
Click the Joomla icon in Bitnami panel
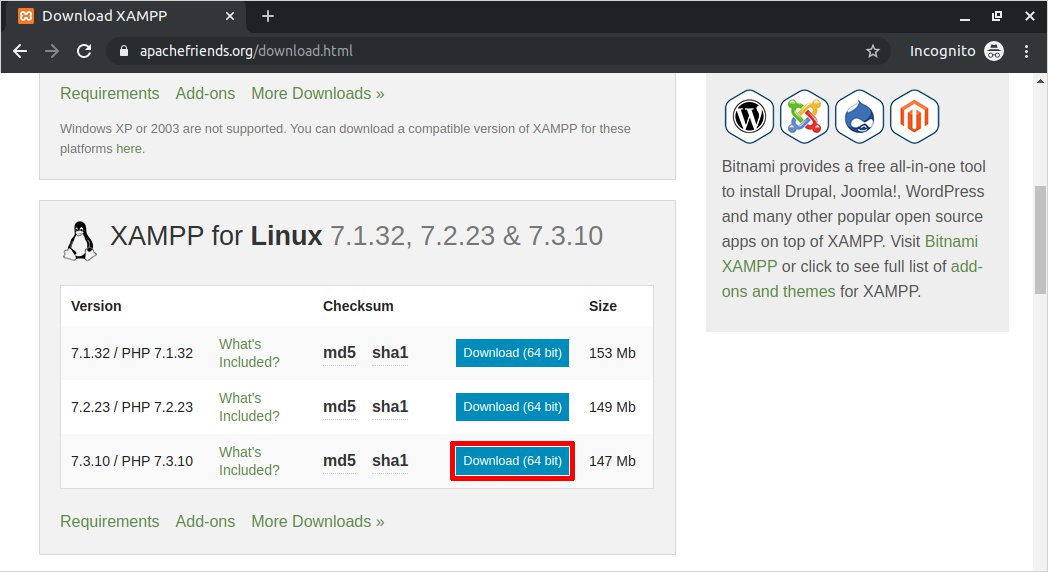click(804, 117)
